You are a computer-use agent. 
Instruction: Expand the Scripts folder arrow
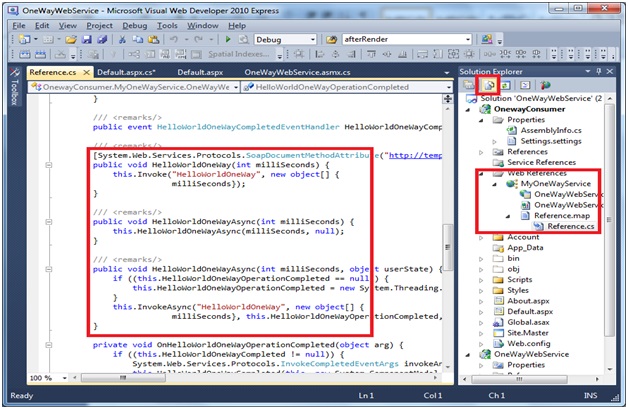click(x=481, y=280)
